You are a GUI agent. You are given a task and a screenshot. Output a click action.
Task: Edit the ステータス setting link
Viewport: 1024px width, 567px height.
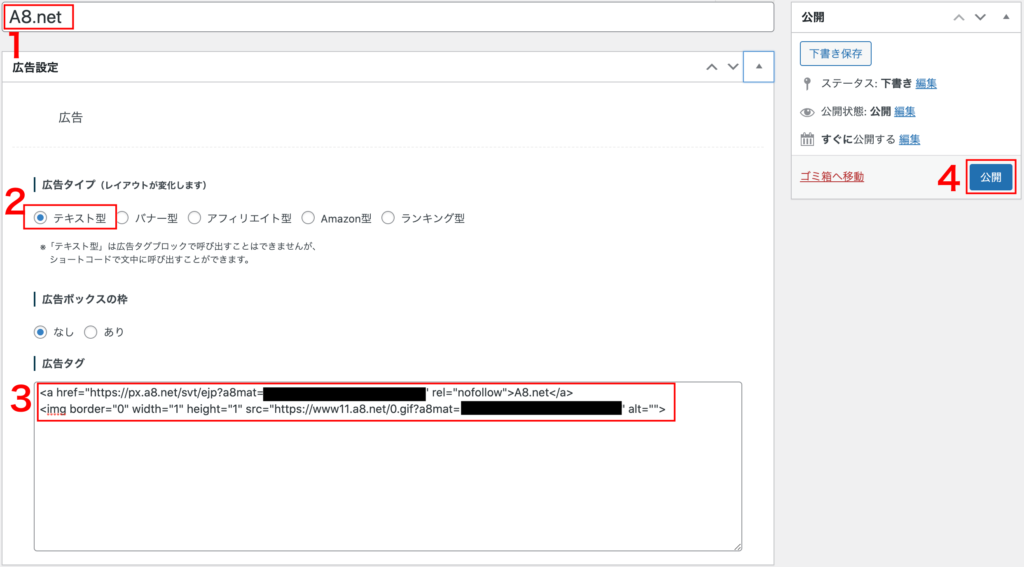click(x=926, y=83)
